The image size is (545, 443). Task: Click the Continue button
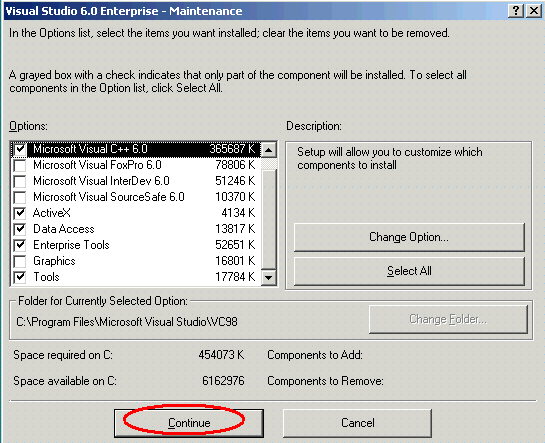pos(189,423)
